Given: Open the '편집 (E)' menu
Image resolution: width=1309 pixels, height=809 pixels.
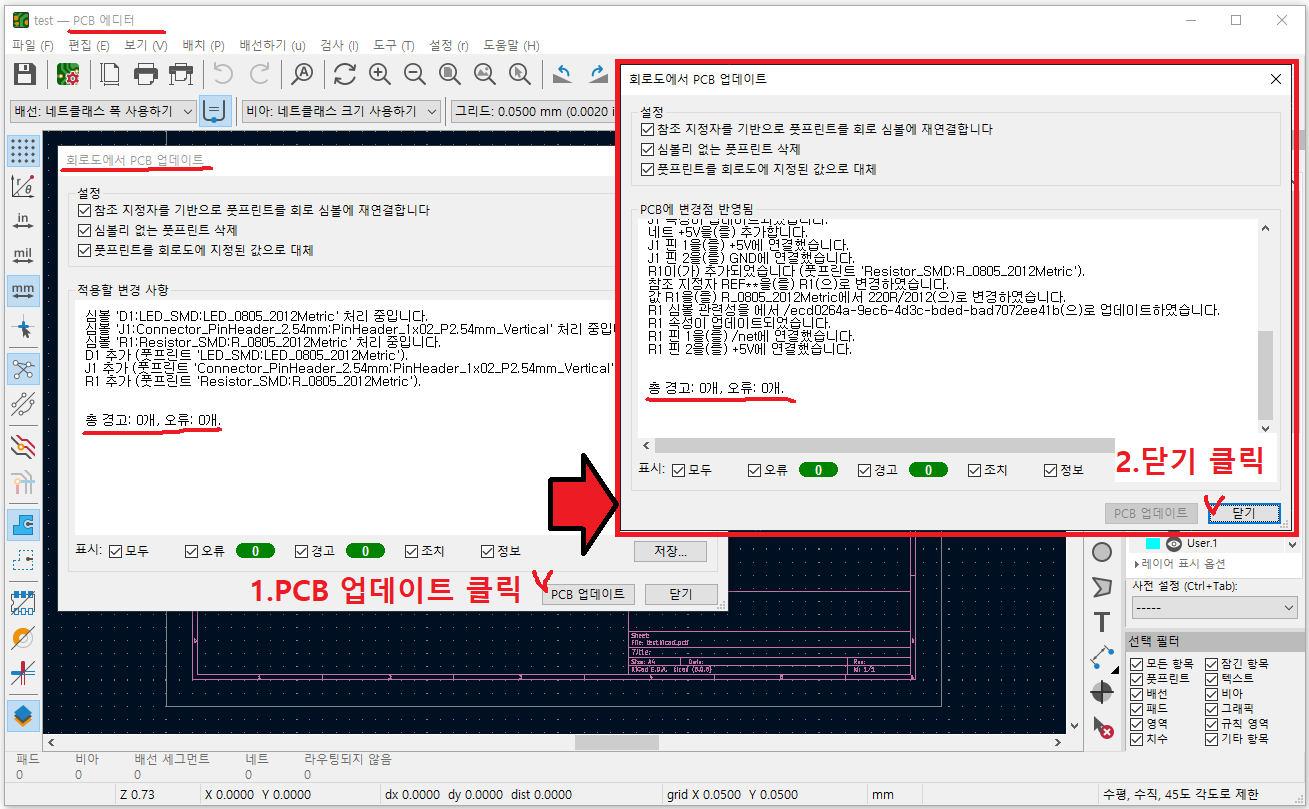Looking at the screenshot, I should click(x=89, y=45).
